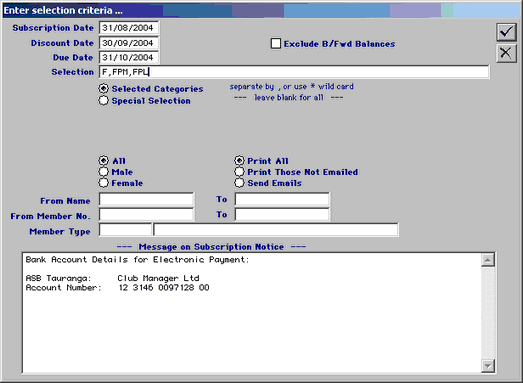Click the 'Bank Account Details' message line
The image size is (523, 383).
point(137,260)
